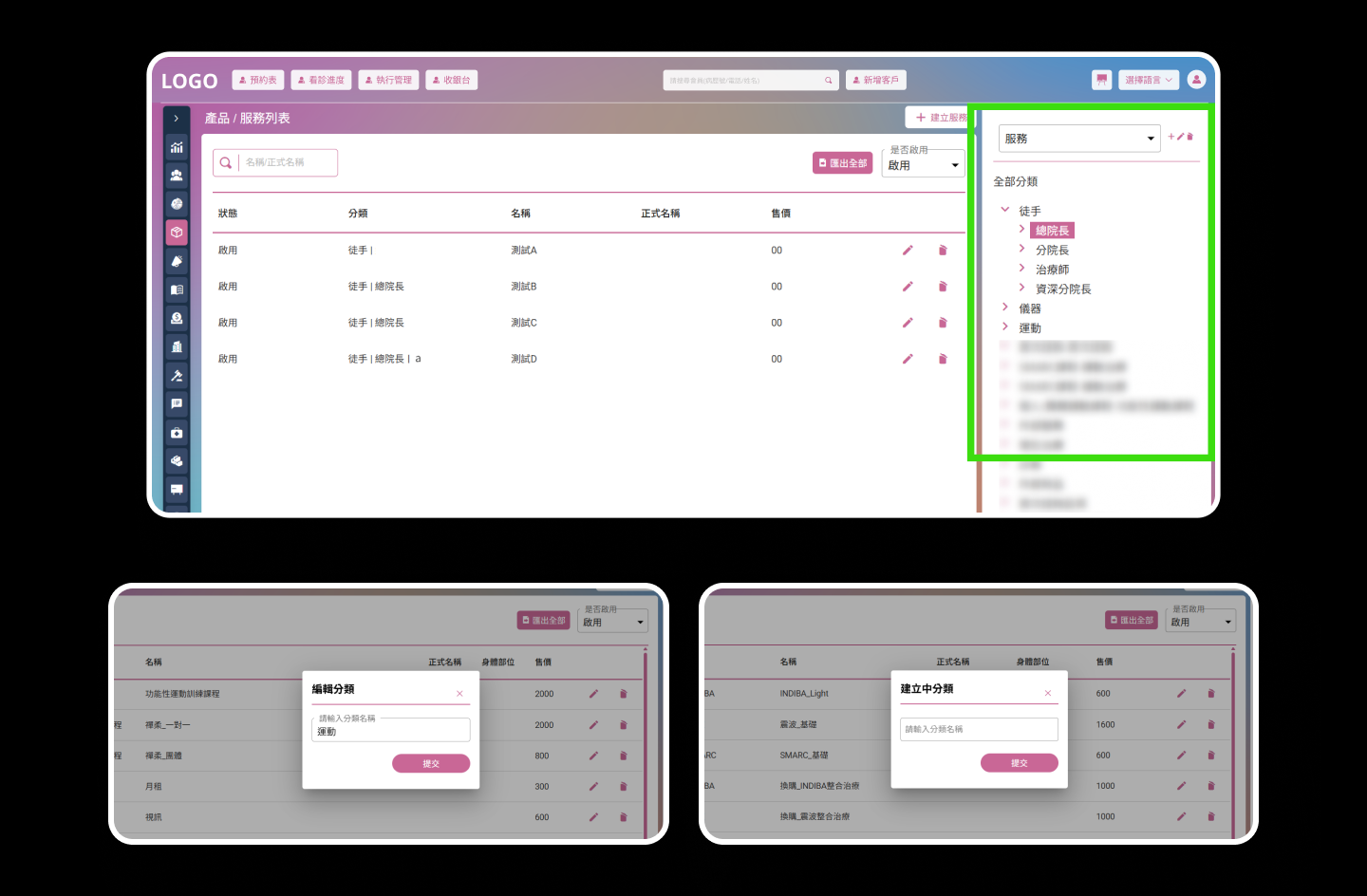Click the user avatar icon at top right

(x=1196, y=80)
